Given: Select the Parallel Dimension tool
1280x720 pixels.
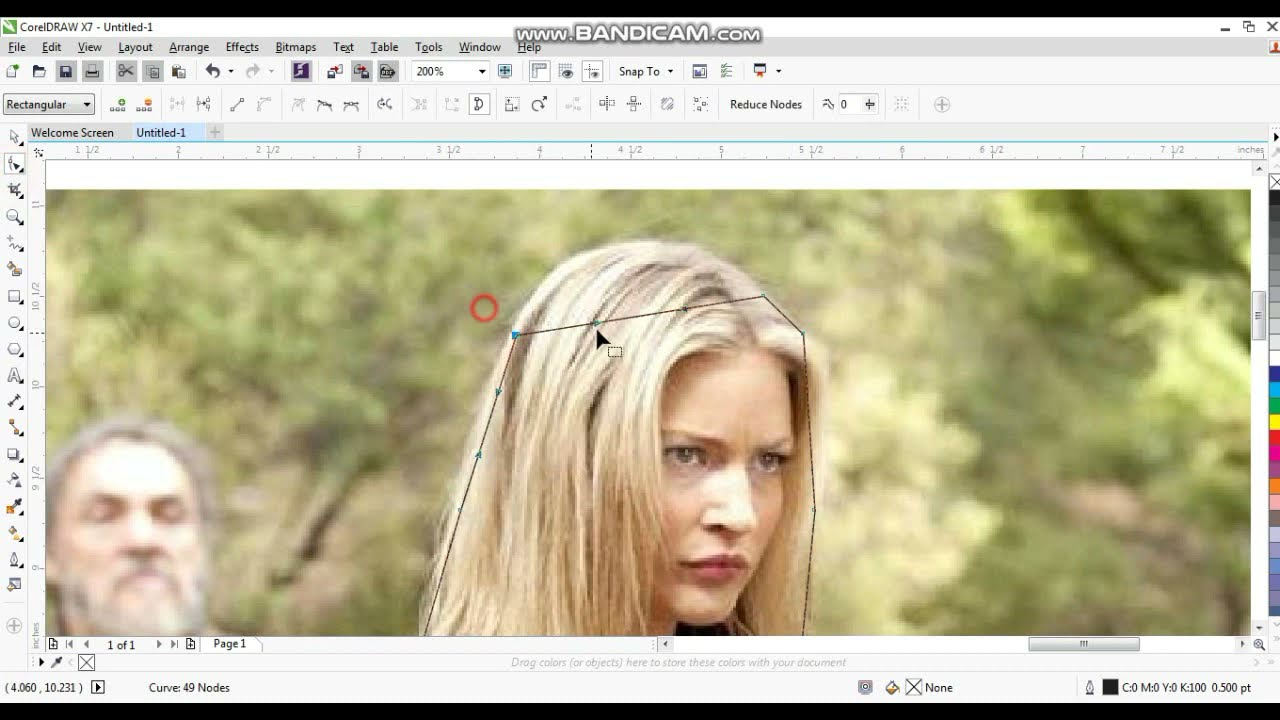Looking at the screenshot, I should pyautogui.click(x=14, y=402).
